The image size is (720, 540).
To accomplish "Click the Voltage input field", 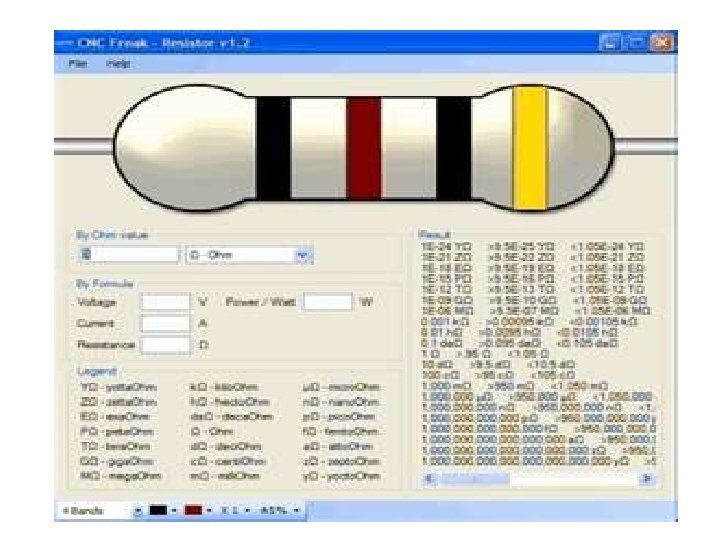I will pyautogui.click(x=165, y=302).
